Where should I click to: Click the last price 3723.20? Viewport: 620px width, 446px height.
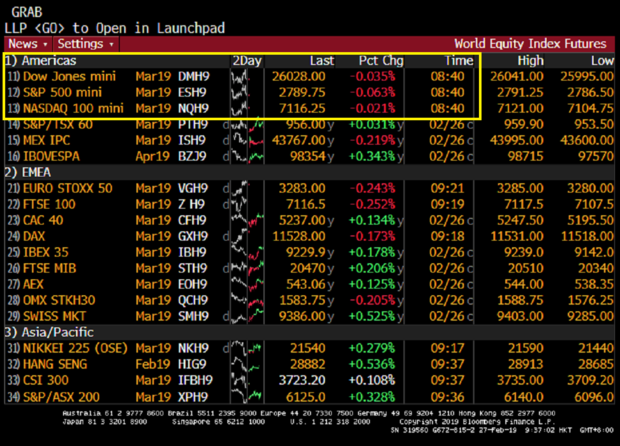tap(302, 380)
